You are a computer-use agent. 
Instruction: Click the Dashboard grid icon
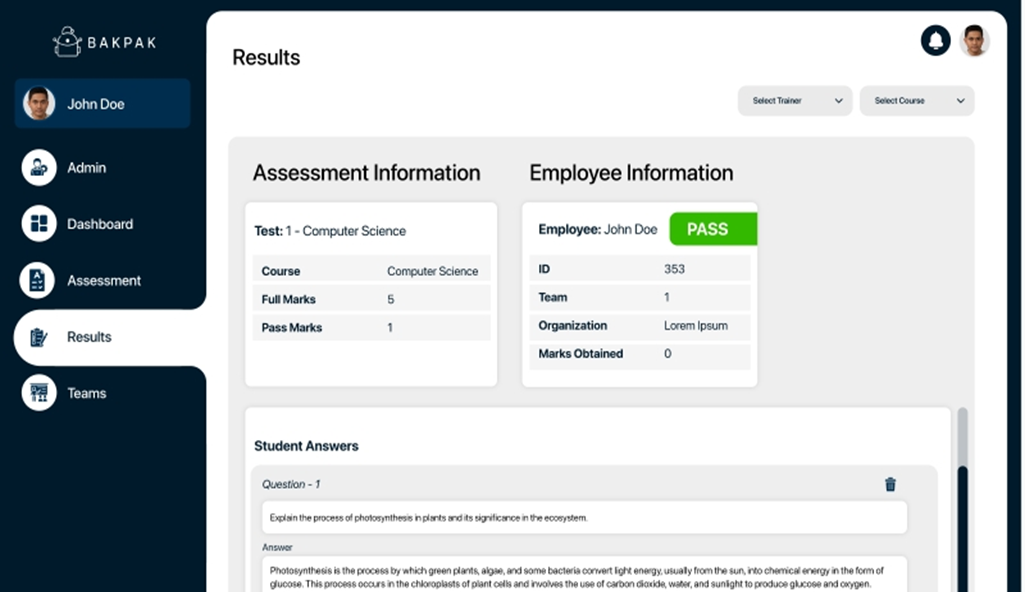pyautogui.click(x=39, y=224)
